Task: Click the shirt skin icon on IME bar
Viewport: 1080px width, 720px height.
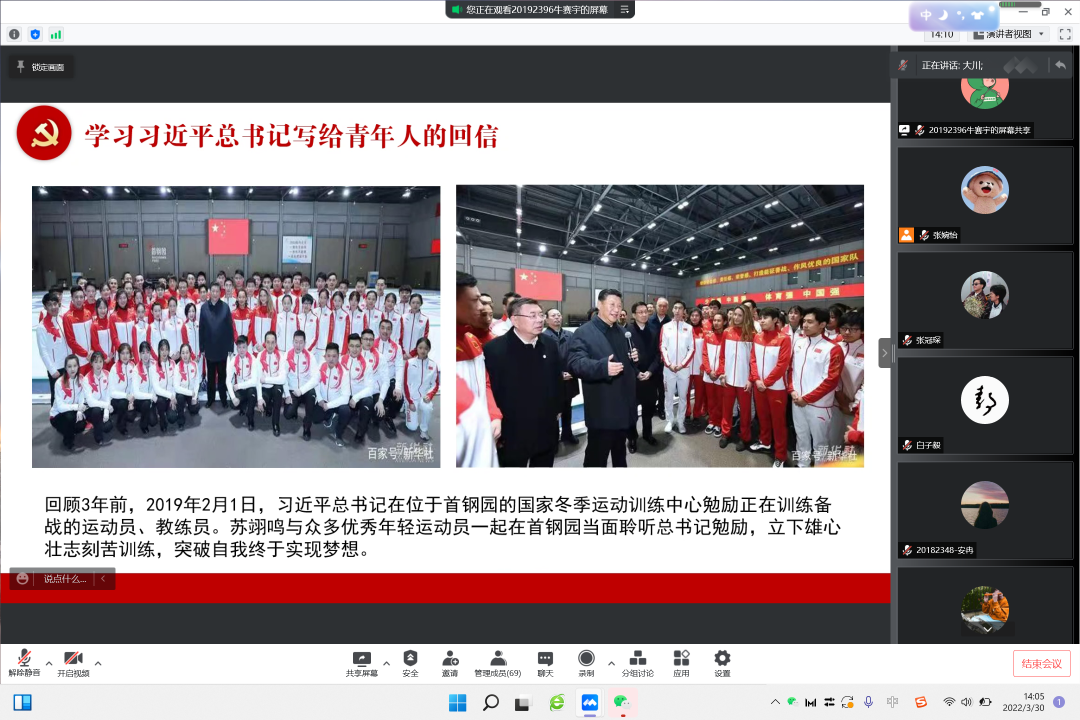Action: tap(977, 15)
